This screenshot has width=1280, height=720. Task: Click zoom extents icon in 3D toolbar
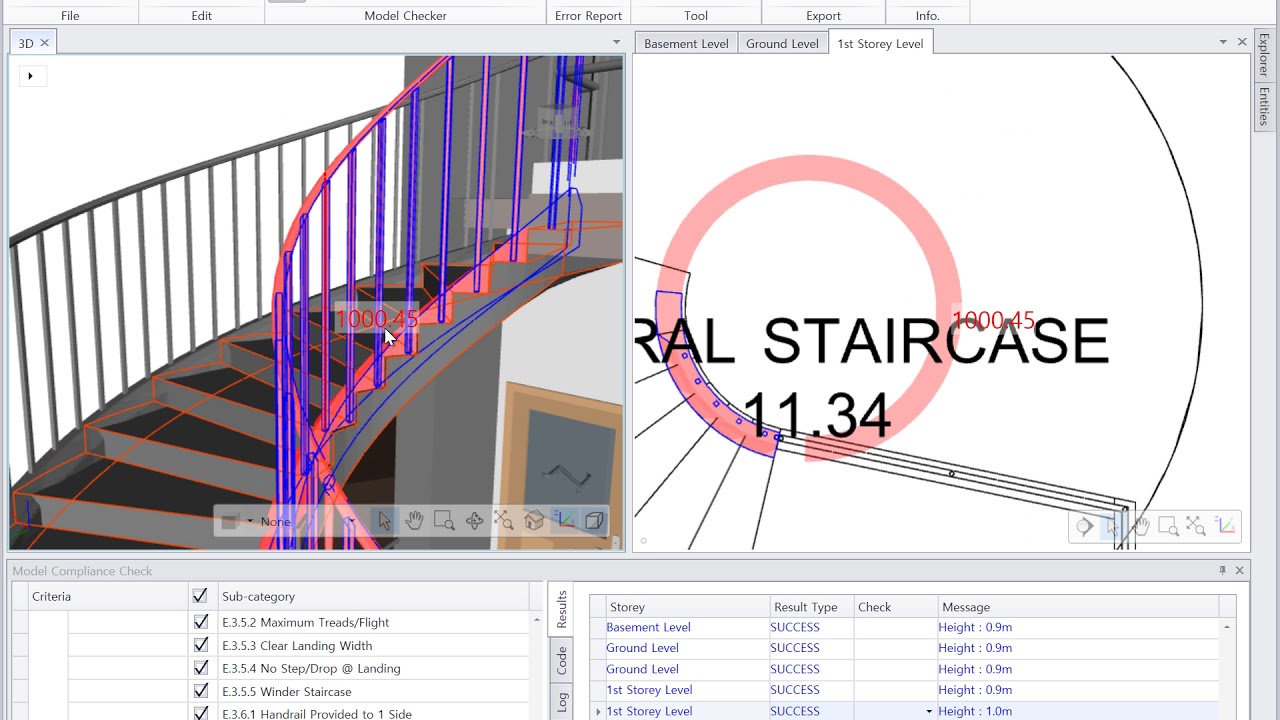pos(504,521)
